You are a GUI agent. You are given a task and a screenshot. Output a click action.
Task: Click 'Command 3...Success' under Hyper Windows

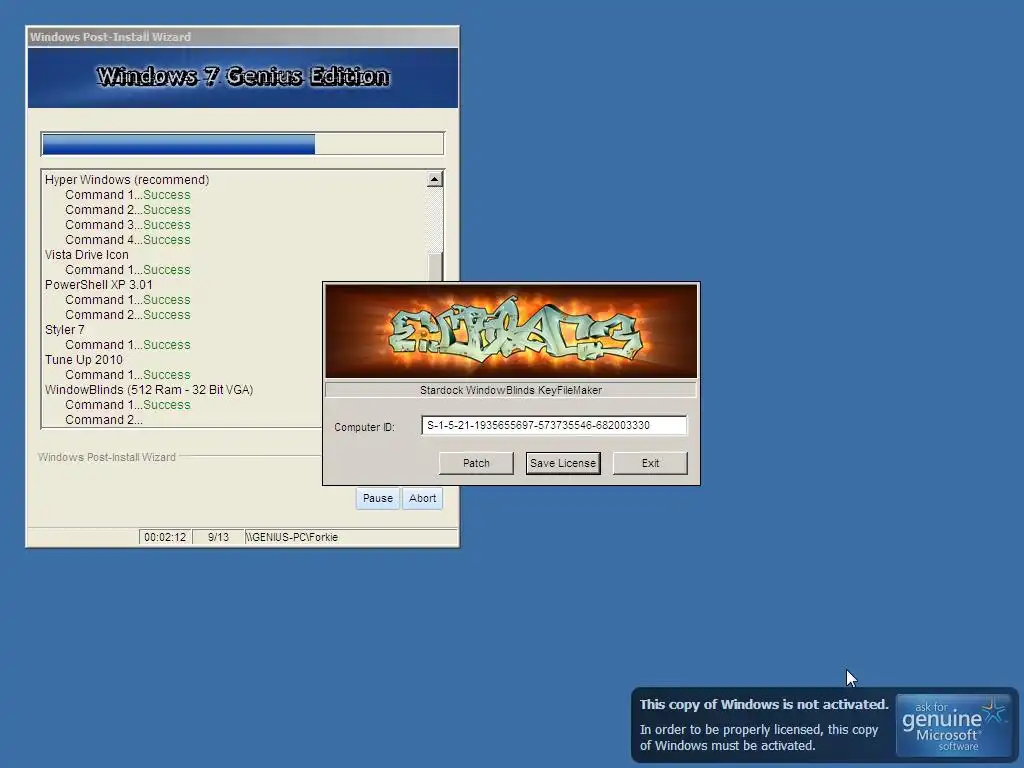click(127, 225)
